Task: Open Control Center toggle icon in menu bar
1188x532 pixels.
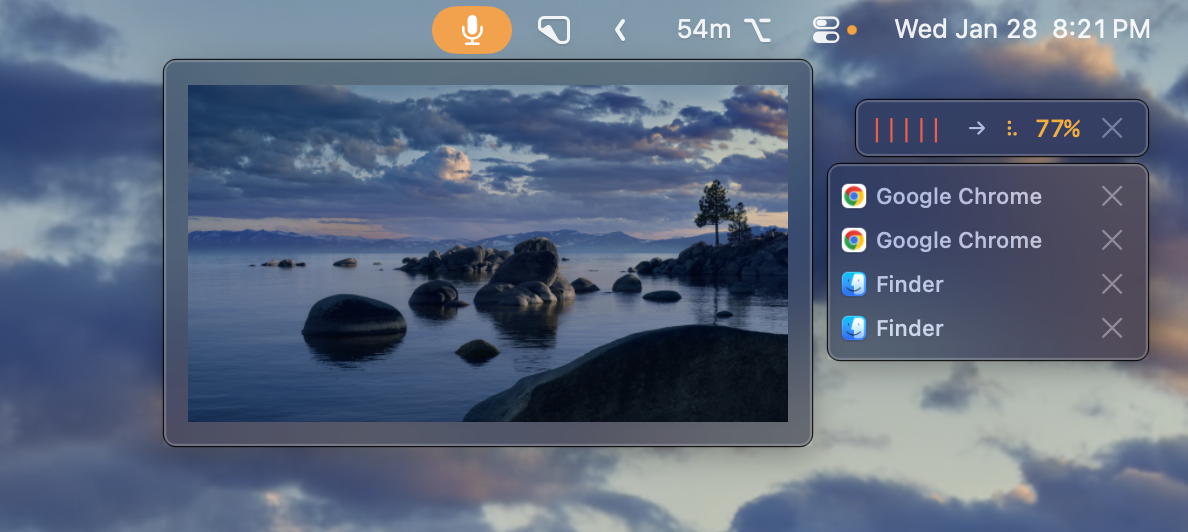Action: click(x=826, y=30)
